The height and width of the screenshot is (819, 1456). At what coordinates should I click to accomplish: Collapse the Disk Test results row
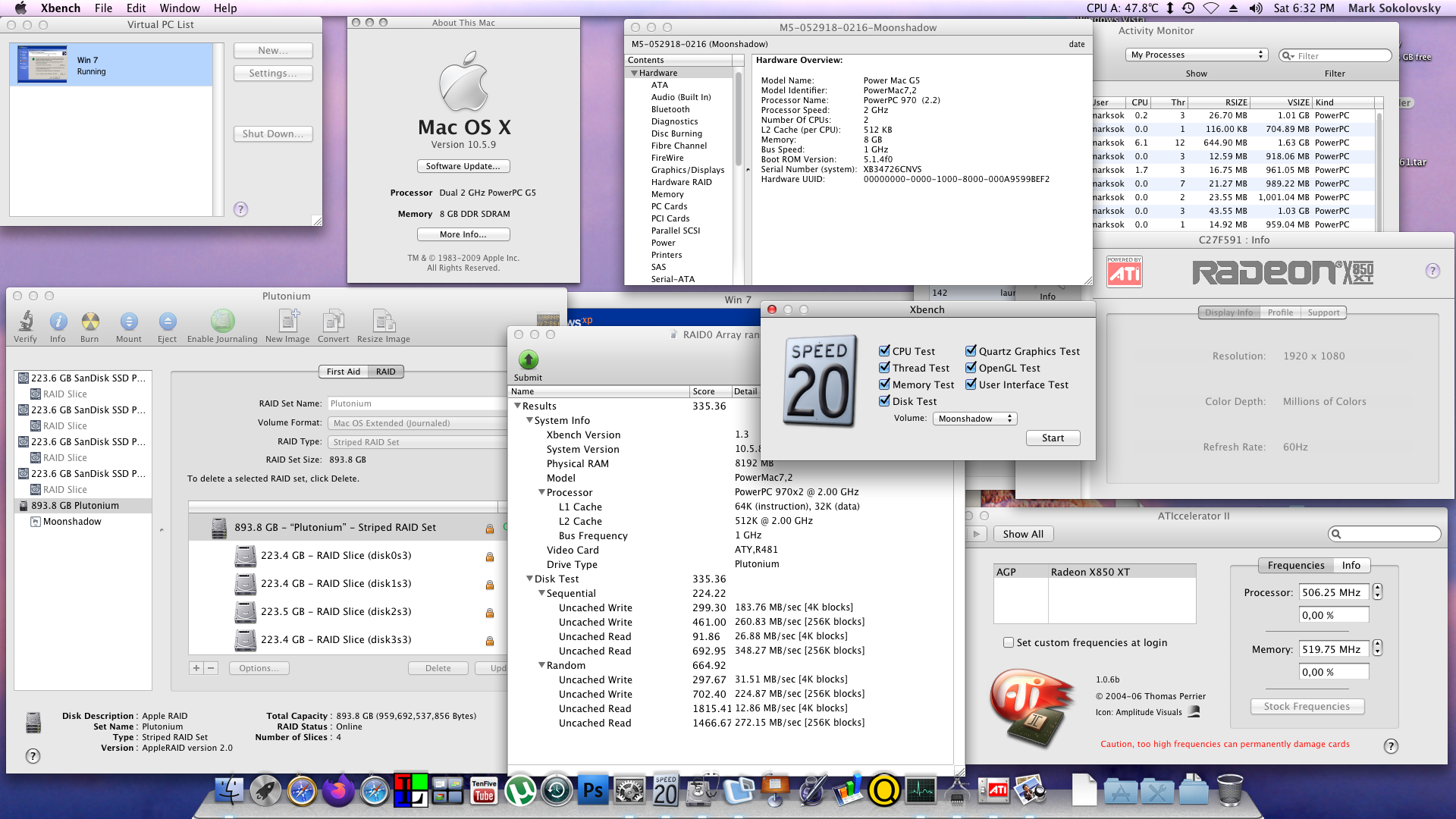coord(529,579)
